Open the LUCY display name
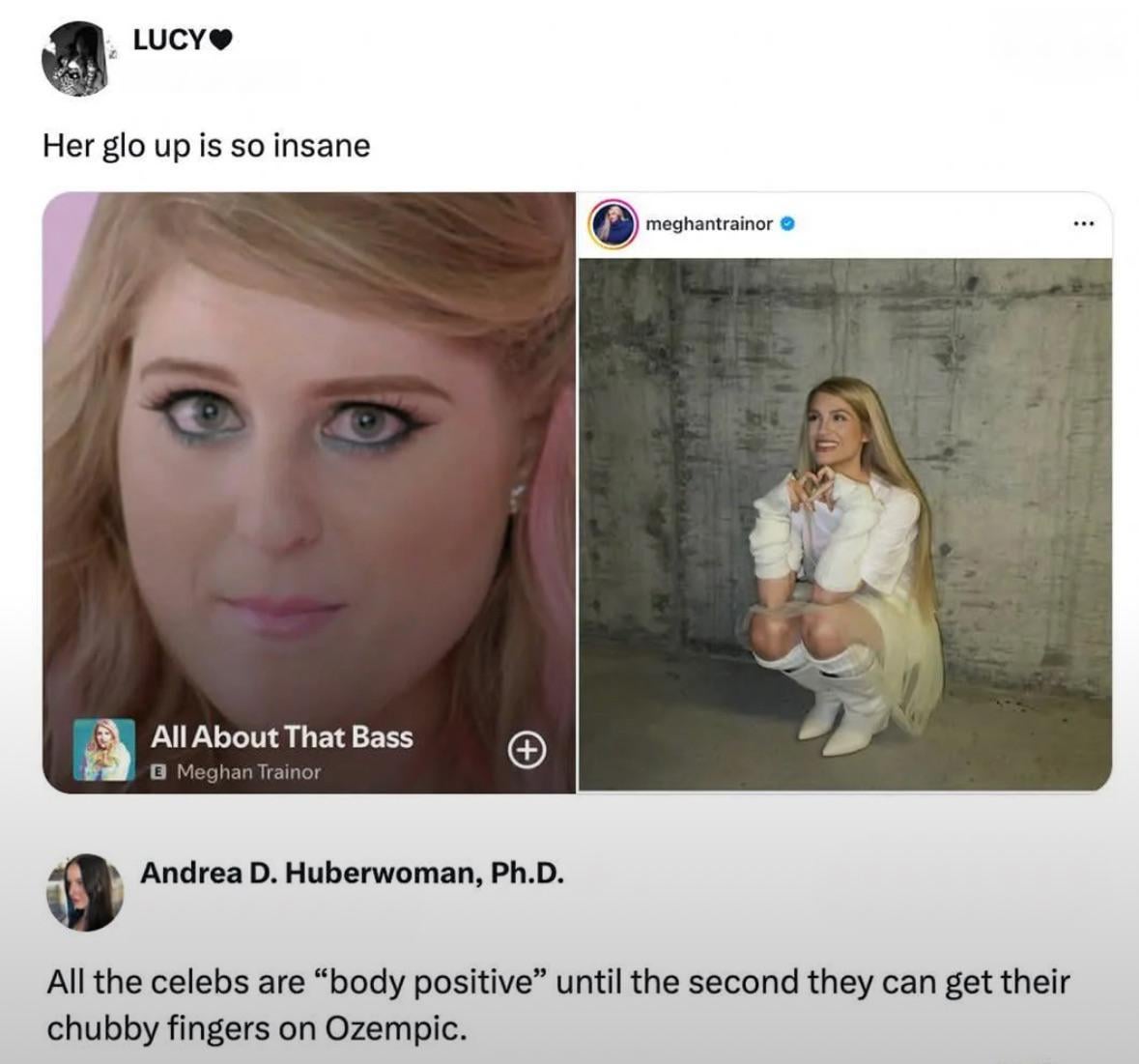Viewport: 1139px width, 1064px height. pos(170,40)
